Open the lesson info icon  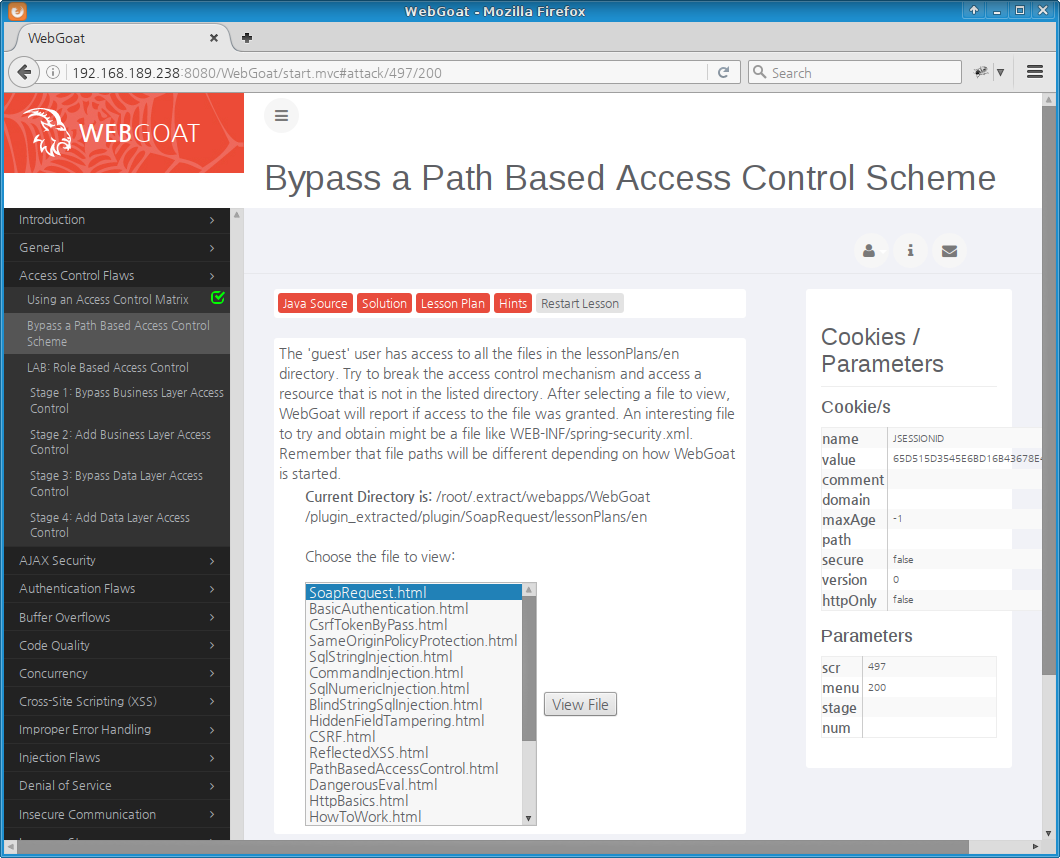[x=910, y=251]
